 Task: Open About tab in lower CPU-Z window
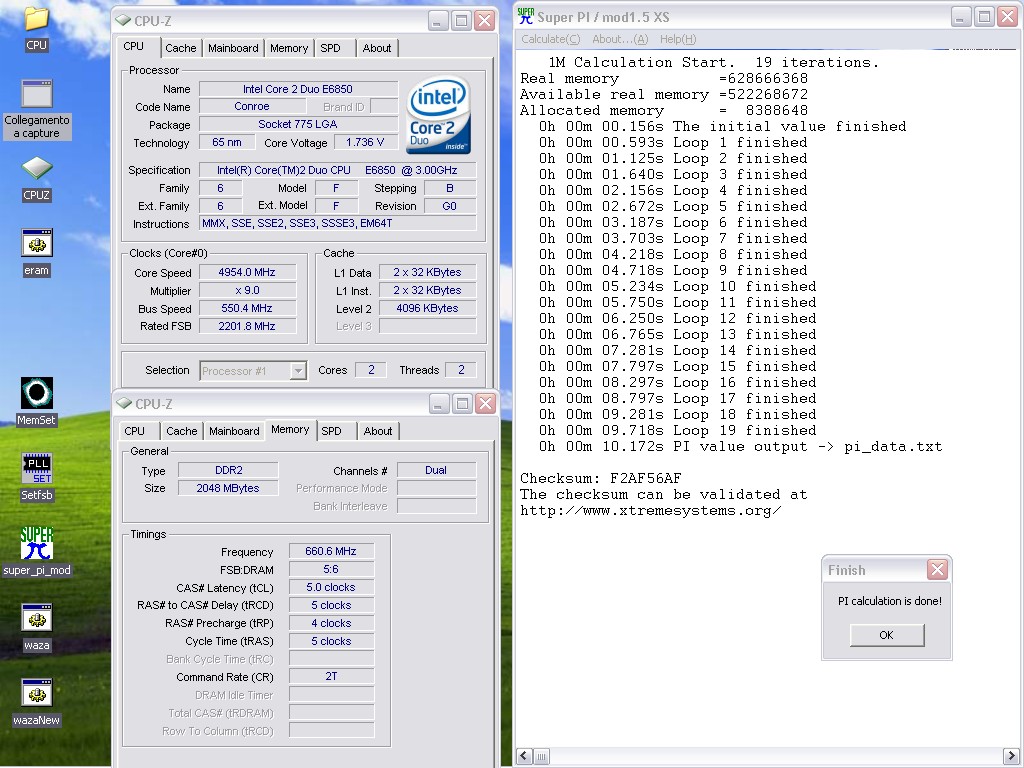(x=378, y=431)
